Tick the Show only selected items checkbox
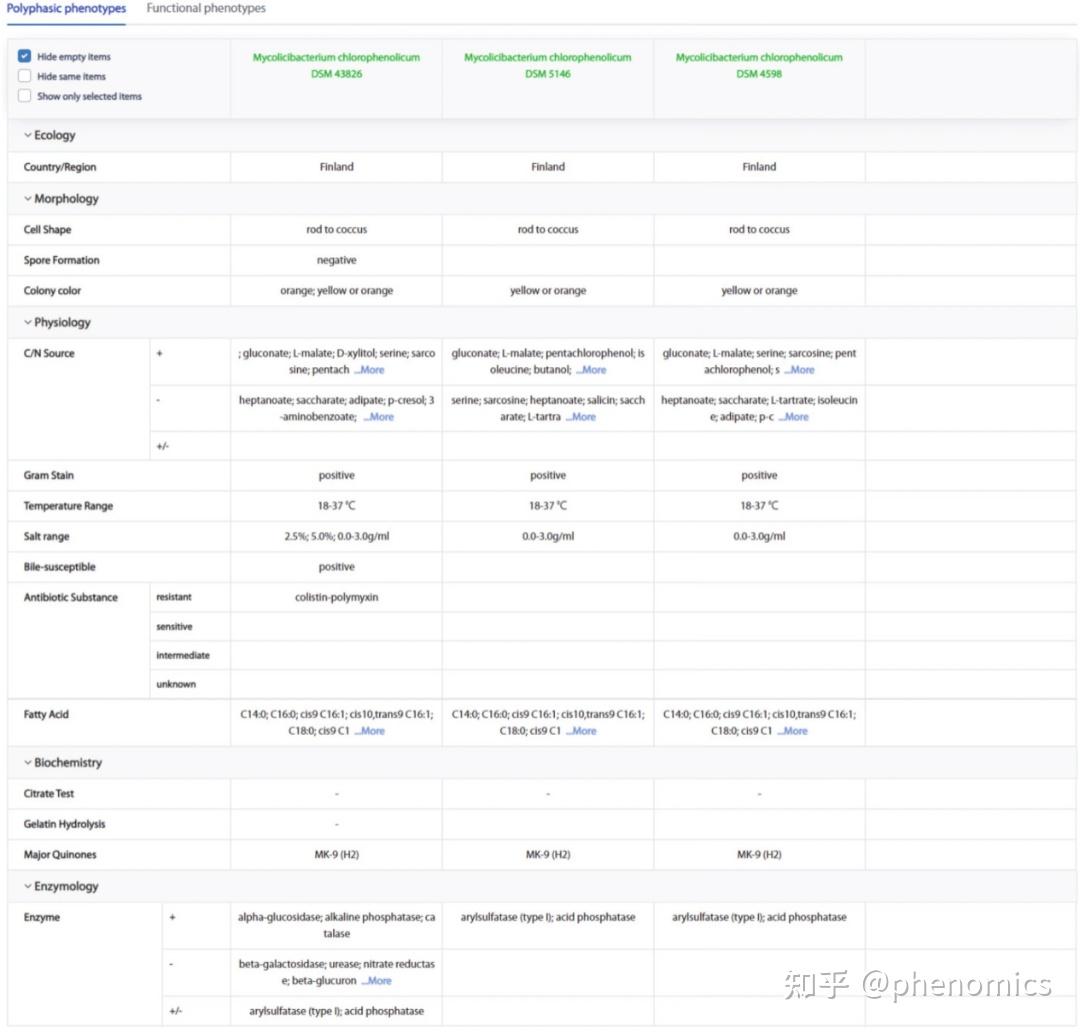 coord(25,97)
